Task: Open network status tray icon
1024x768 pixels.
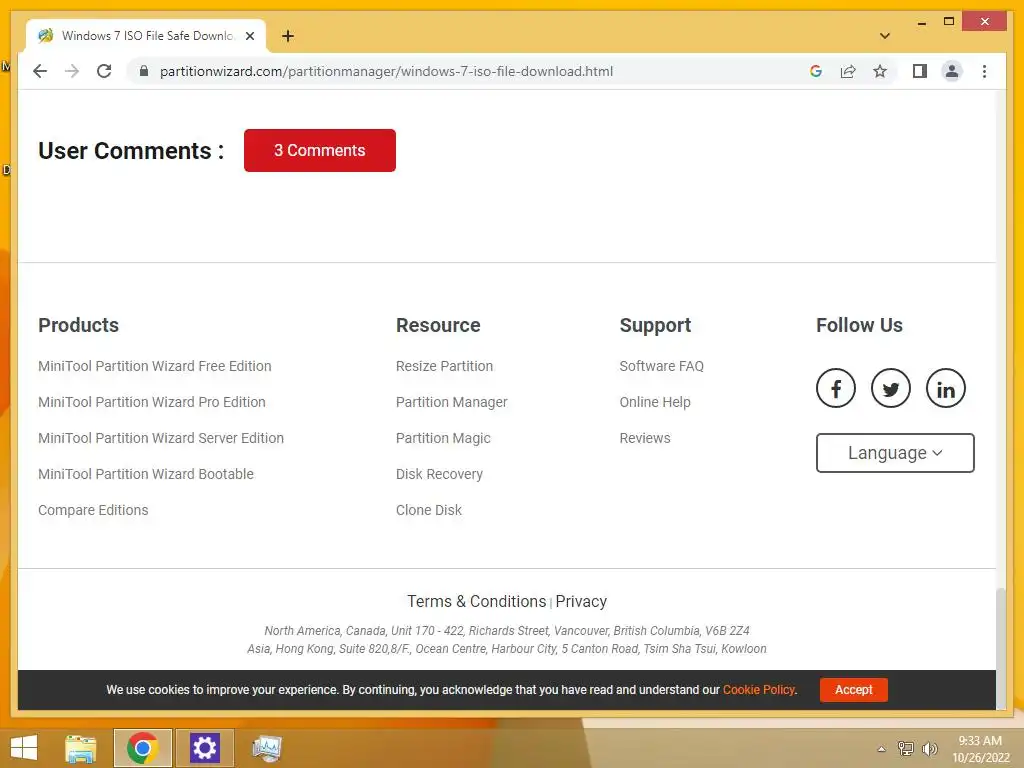Action: (x=906, y=748)
